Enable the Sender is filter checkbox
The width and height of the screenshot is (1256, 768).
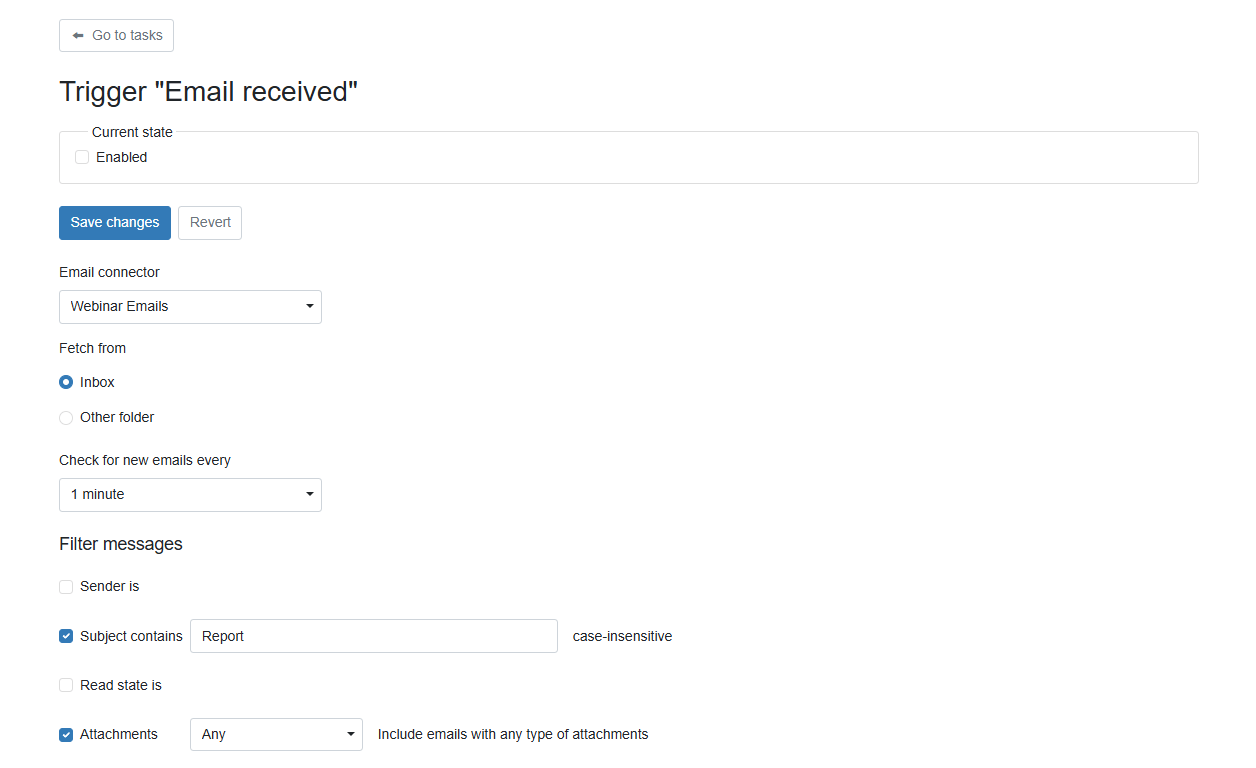click(x=66, y=587)
